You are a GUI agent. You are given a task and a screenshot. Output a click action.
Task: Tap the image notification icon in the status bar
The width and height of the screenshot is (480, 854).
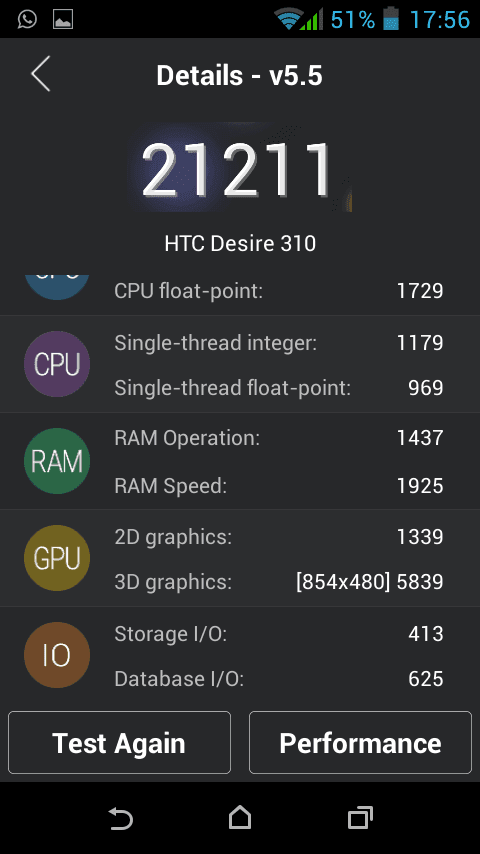click(x=63, y=20)
